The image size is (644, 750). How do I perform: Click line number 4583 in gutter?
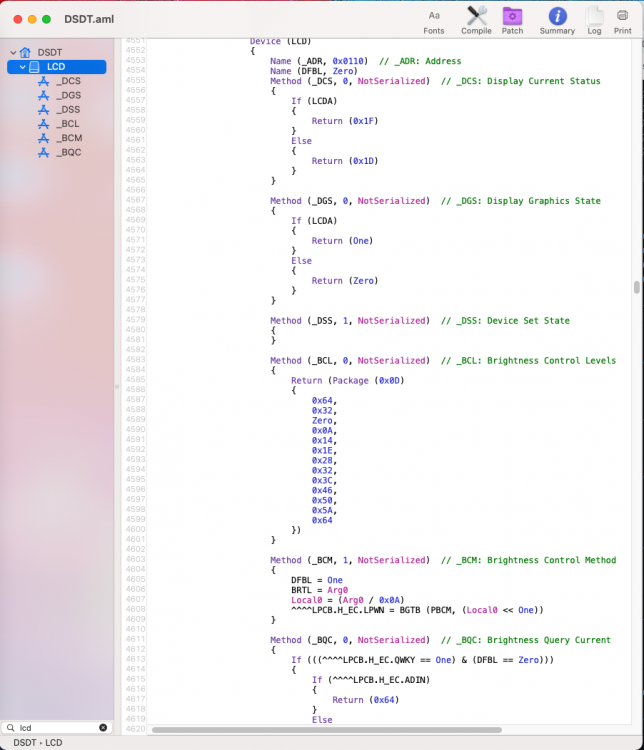pos(135,360)
